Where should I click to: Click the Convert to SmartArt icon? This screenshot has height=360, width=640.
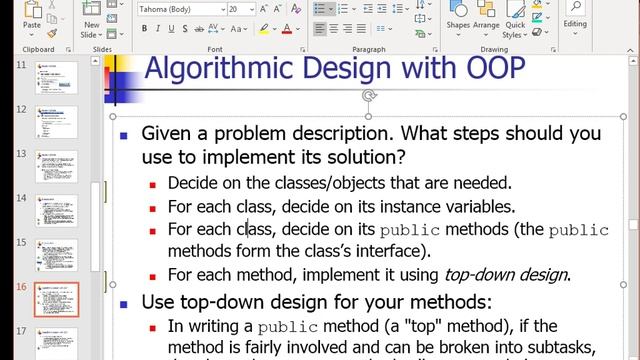click(420, 33)
